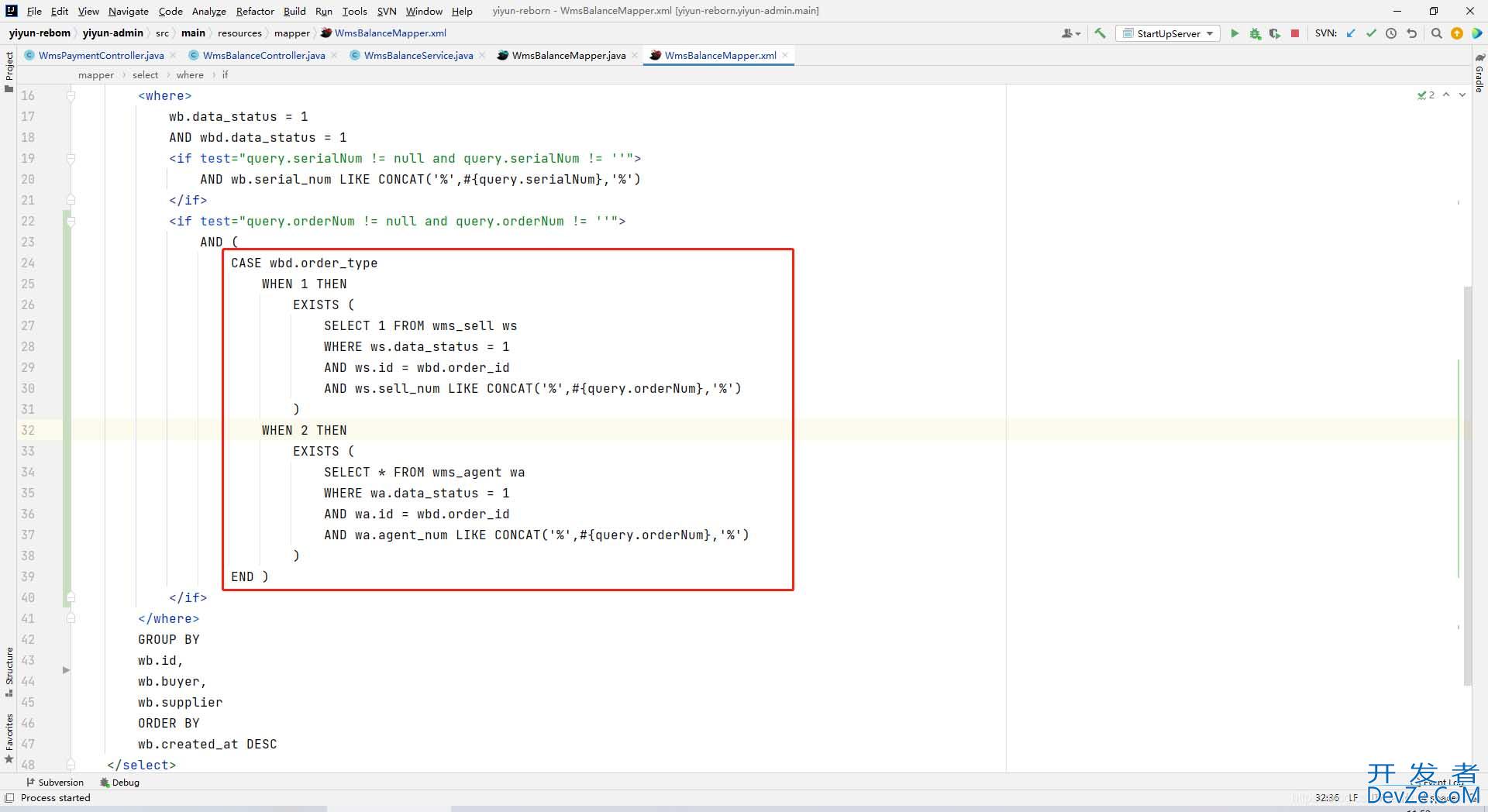The height and width of the screenshot is (812, 1488).
Task: Open the Refactor menu
Action: pyautogui.click(x=255, y=11)
